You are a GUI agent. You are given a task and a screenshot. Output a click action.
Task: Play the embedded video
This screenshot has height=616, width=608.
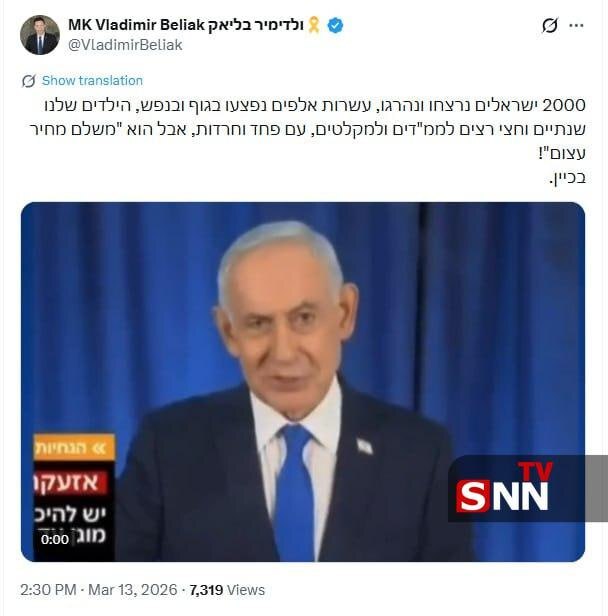[x=303, y=381]
